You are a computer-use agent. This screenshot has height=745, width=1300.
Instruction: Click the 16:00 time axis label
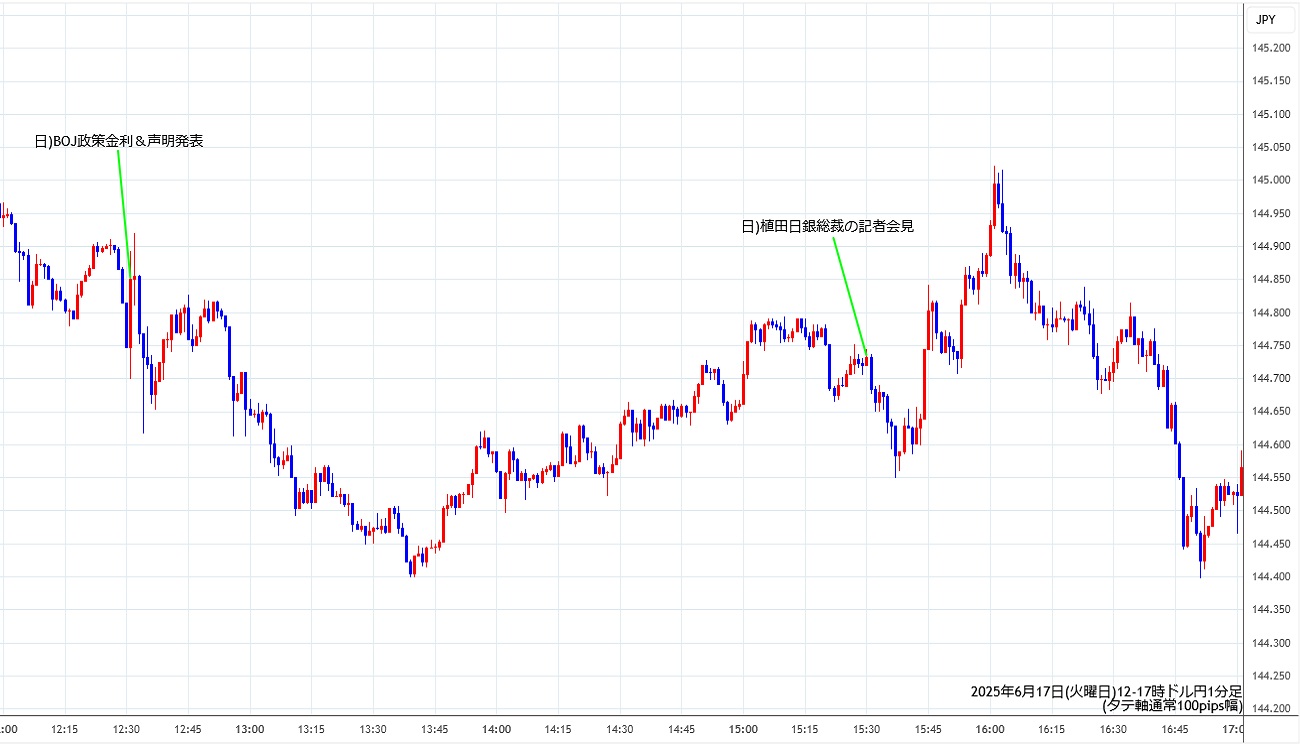click(x=990, y=729)
